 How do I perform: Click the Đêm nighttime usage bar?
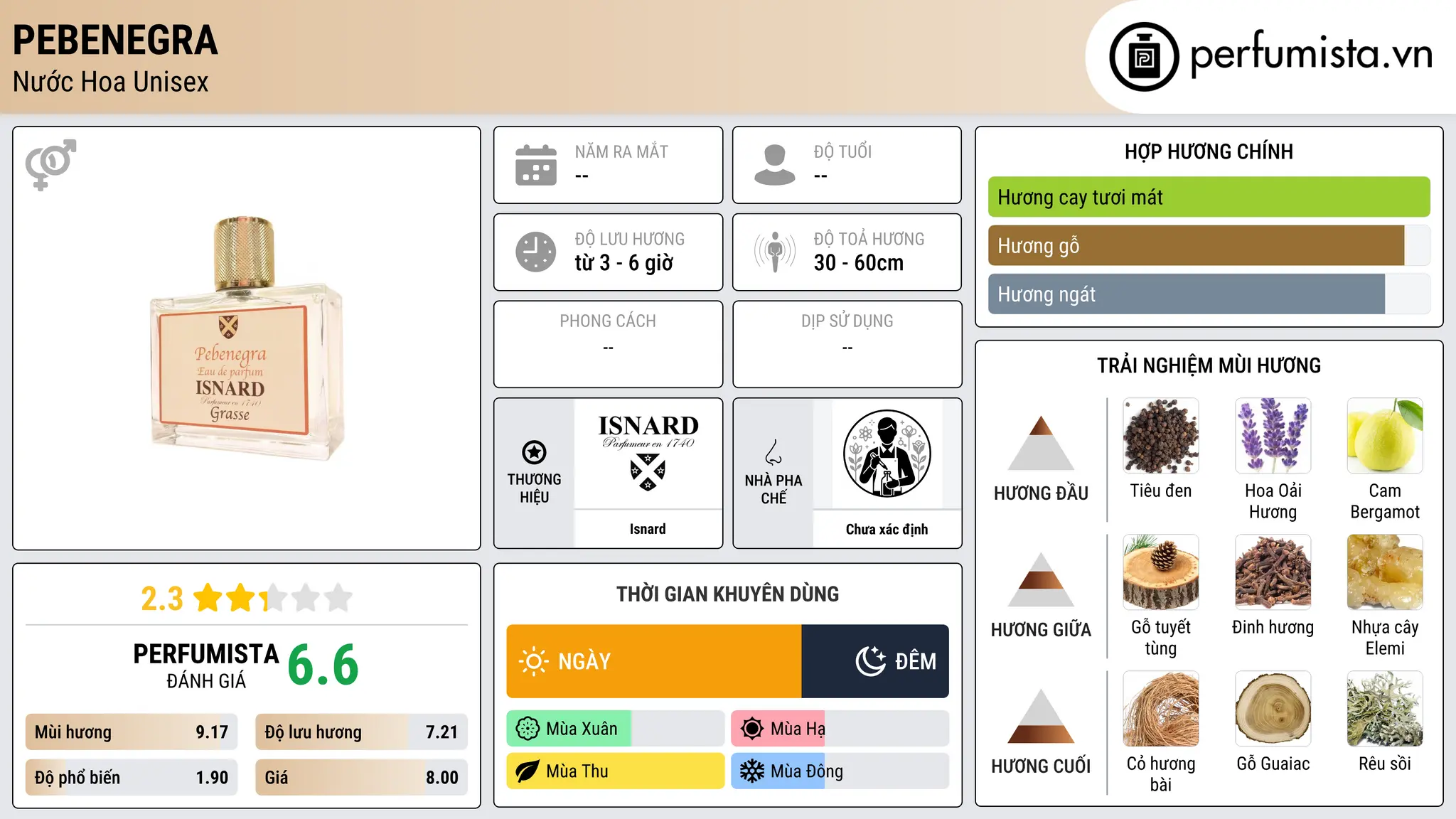[x=875, y=661]
